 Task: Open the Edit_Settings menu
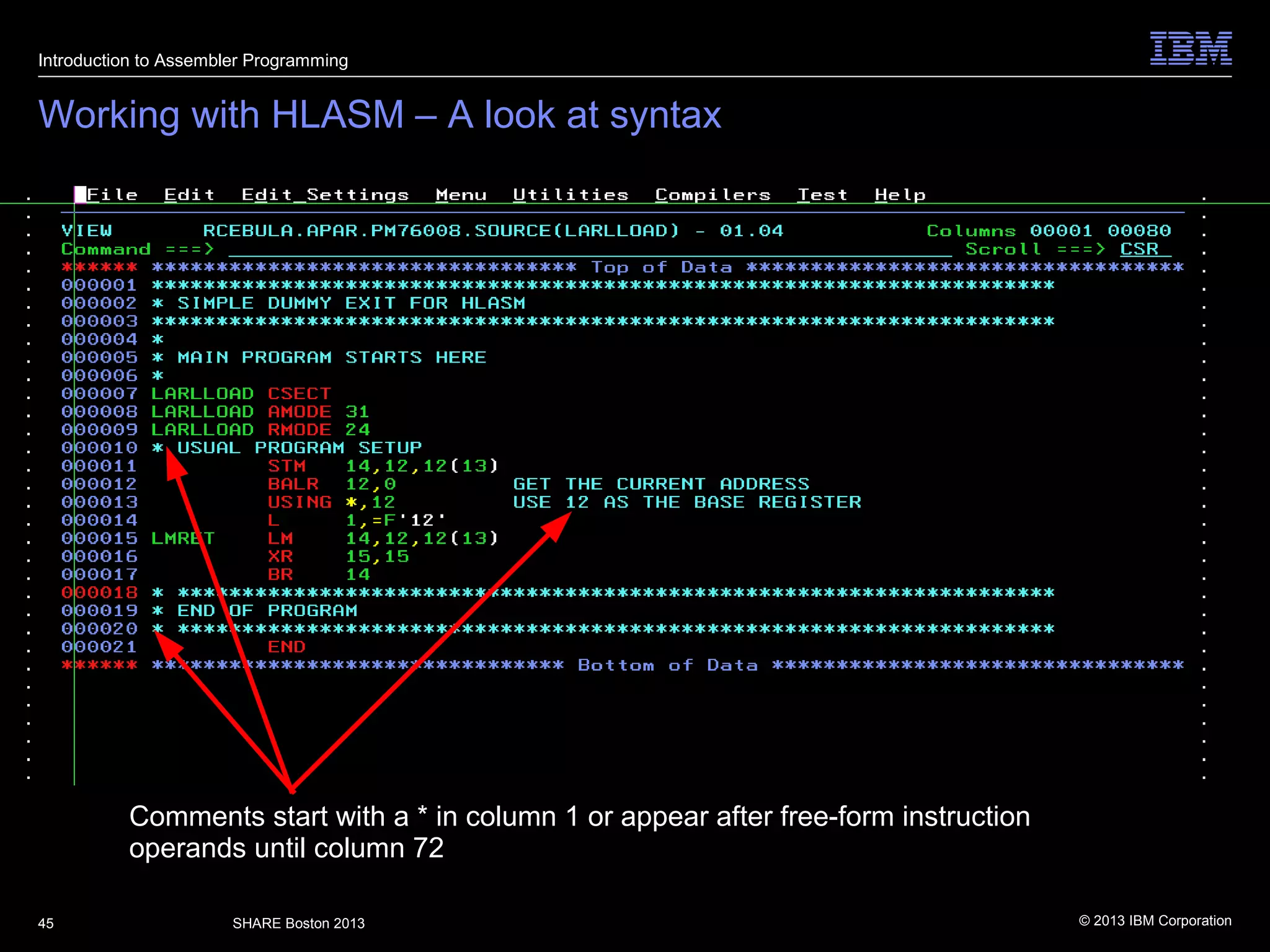(x=325, y=195)
